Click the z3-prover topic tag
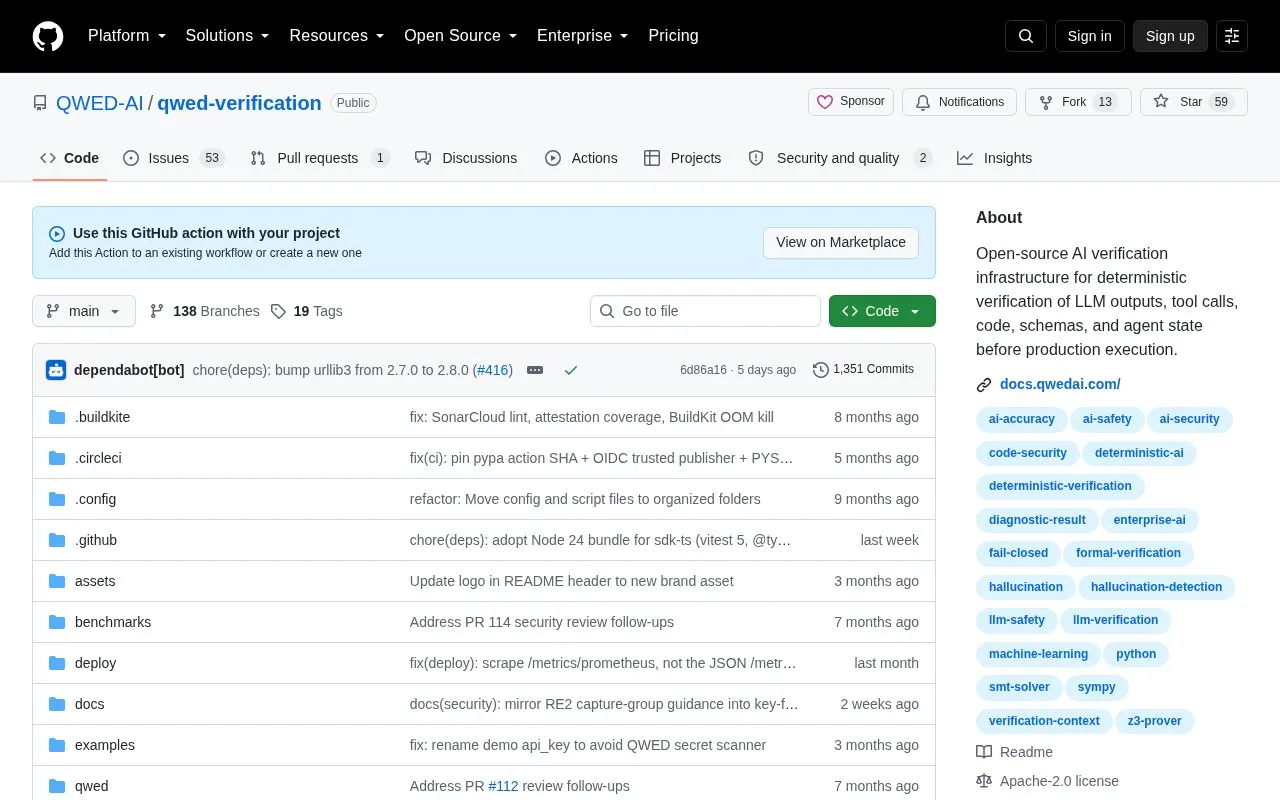Image resolution: width=1280 pixels, height=800 pixels. [1155, 721]
